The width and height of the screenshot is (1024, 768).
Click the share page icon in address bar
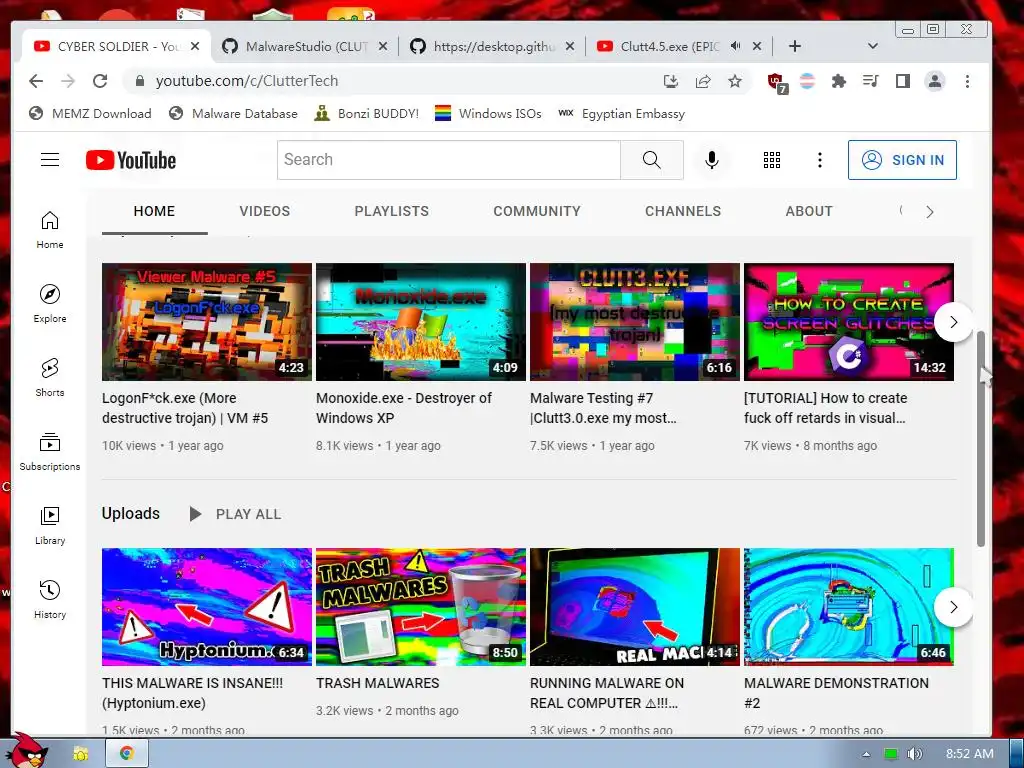pyautogui.click(x=703, y=81)
